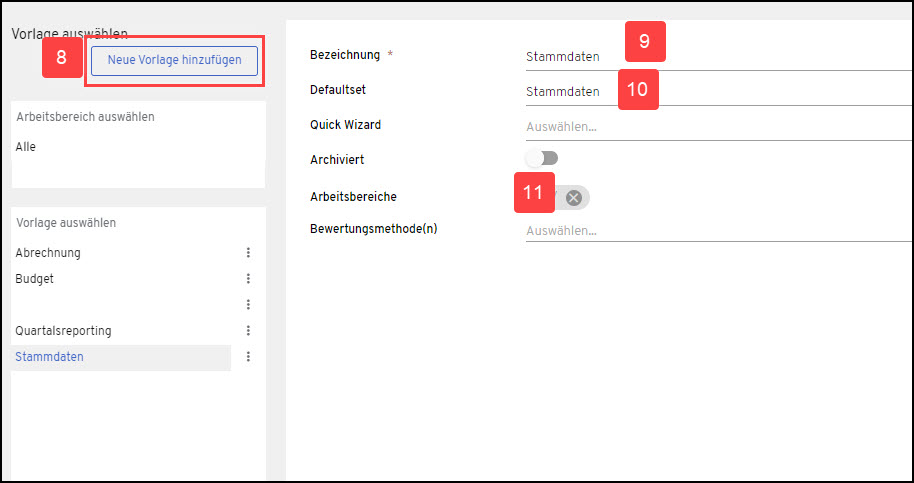Remove the Arbeitsbereiche chip

(x=574, y=198)
